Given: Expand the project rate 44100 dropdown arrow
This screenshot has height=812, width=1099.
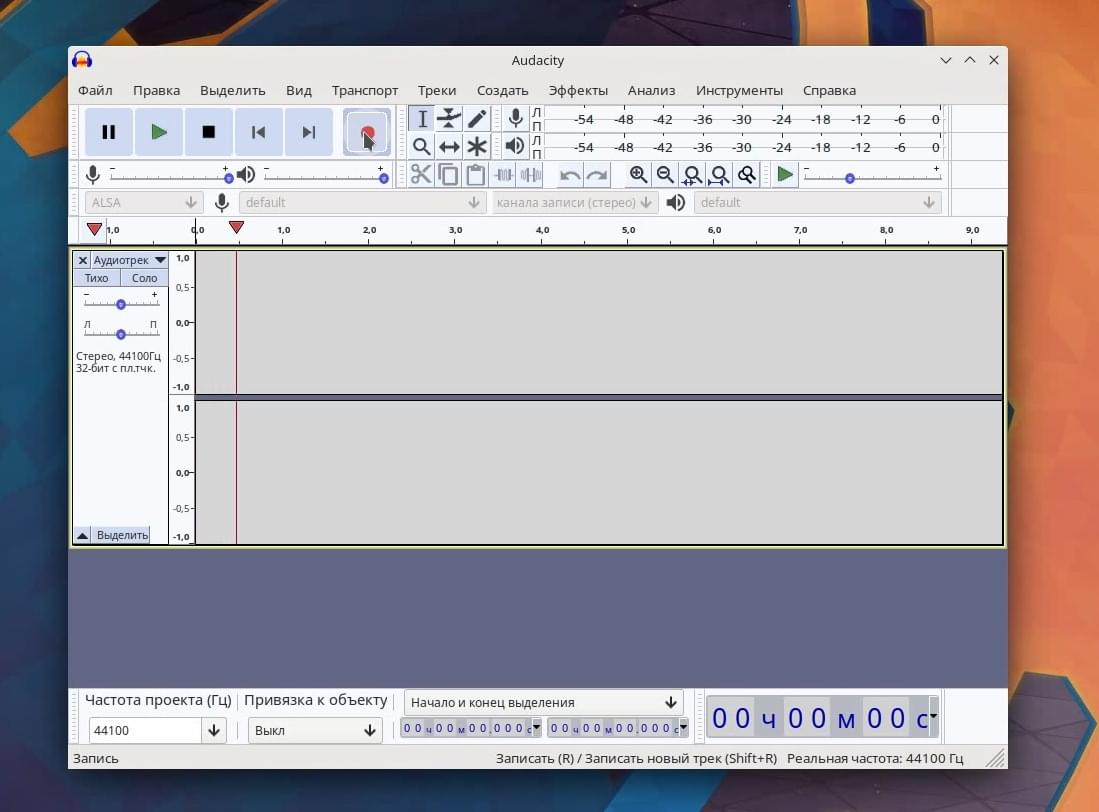Looking at the screenshot, I should (x=214, y=730).
